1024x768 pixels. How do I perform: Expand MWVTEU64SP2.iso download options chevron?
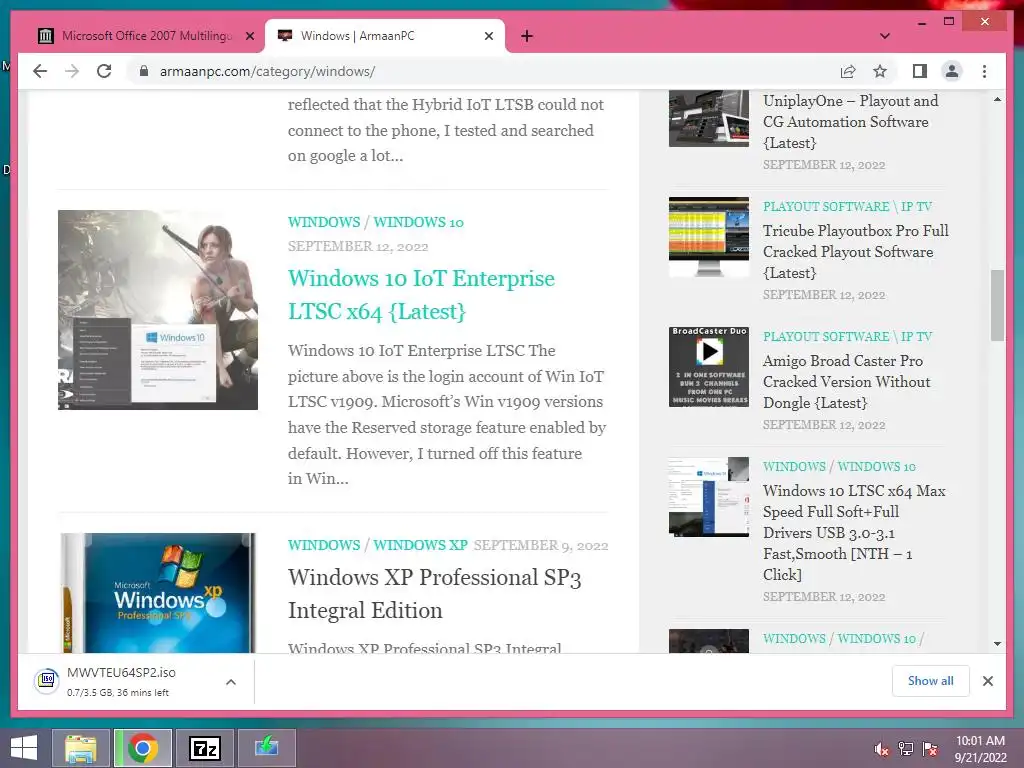(231, 682)
